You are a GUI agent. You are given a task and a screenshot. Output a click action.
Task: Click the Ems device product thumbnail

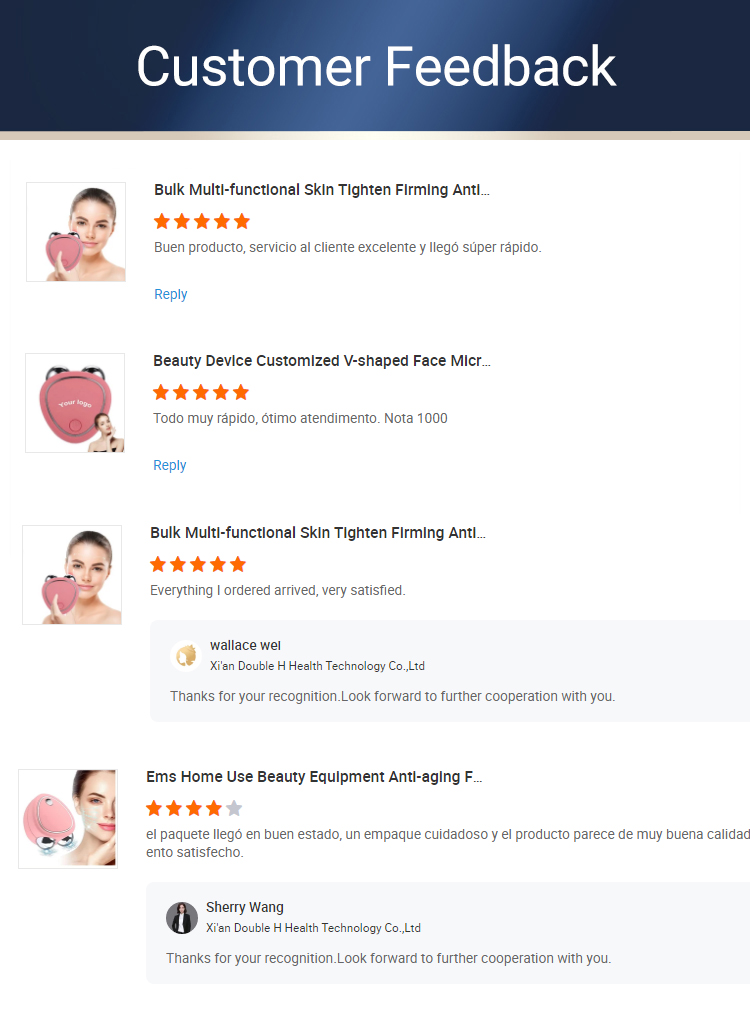click(x=67, y=818)
